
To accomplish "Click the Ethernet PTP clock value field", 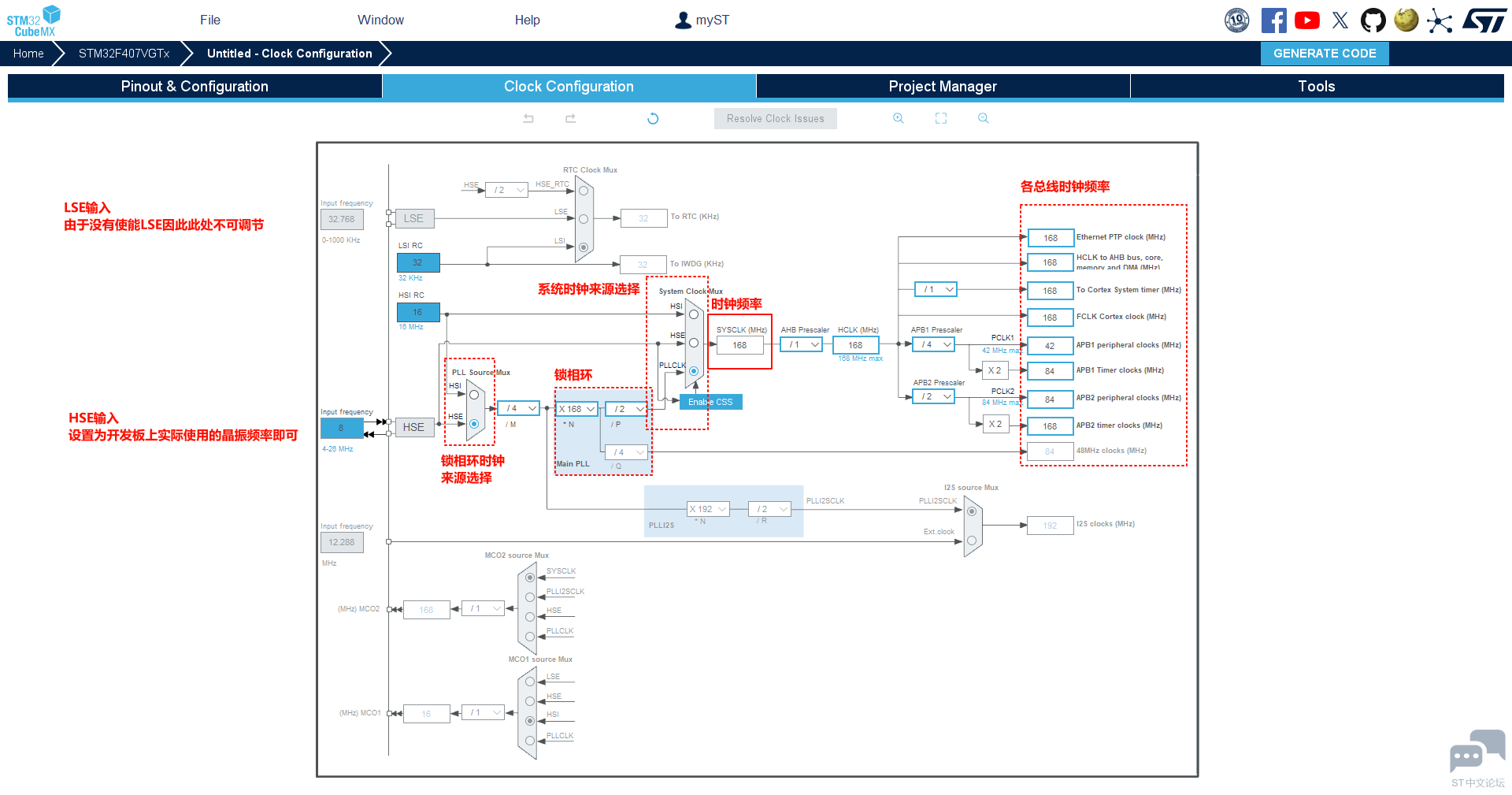I will point(1051,238).
